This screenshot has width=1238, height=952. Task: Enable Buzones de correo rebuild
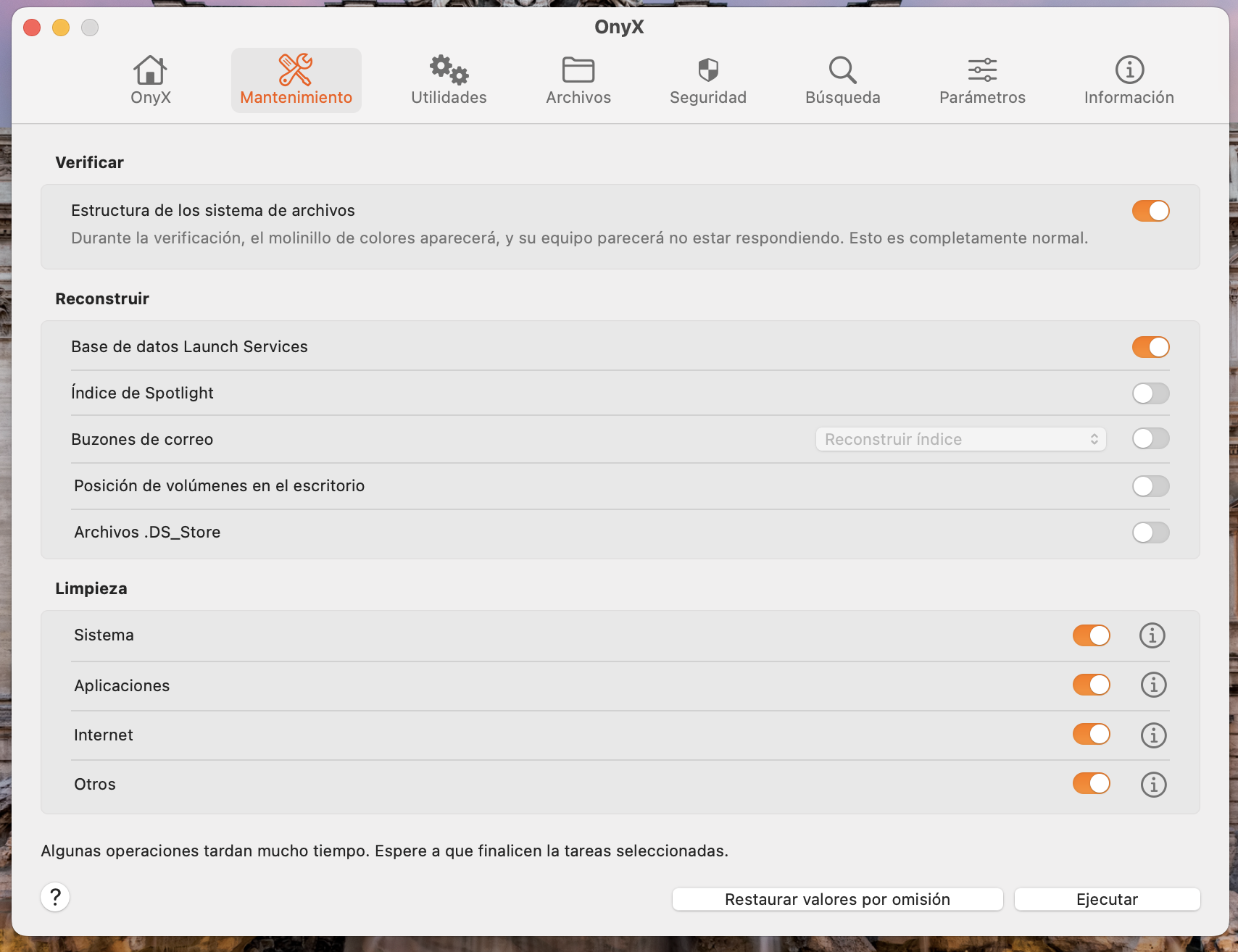[1151, 438]
